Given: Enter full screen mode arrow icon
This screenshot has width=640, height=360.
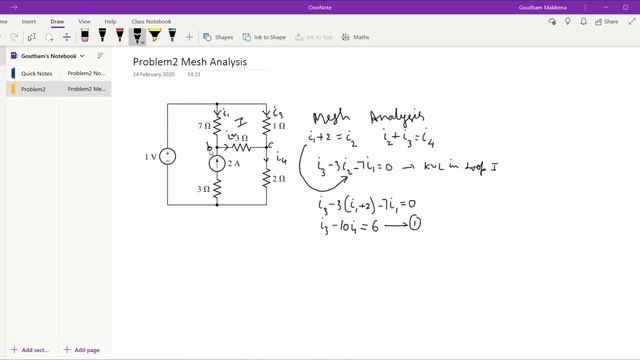Looking at the screenshot, I should point(632,22).
